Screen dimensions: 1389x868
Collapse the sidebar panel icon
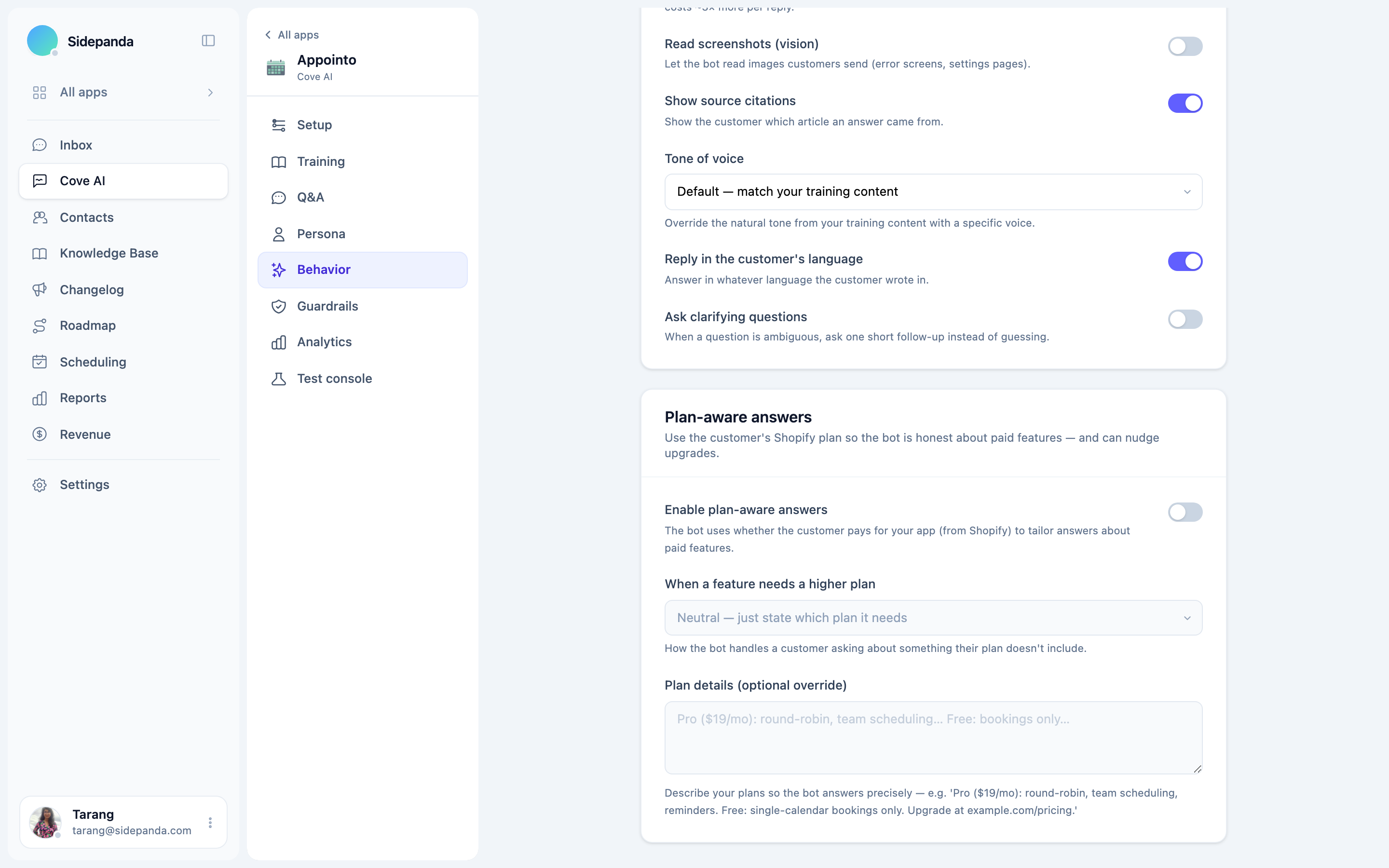tap(208, 41)
